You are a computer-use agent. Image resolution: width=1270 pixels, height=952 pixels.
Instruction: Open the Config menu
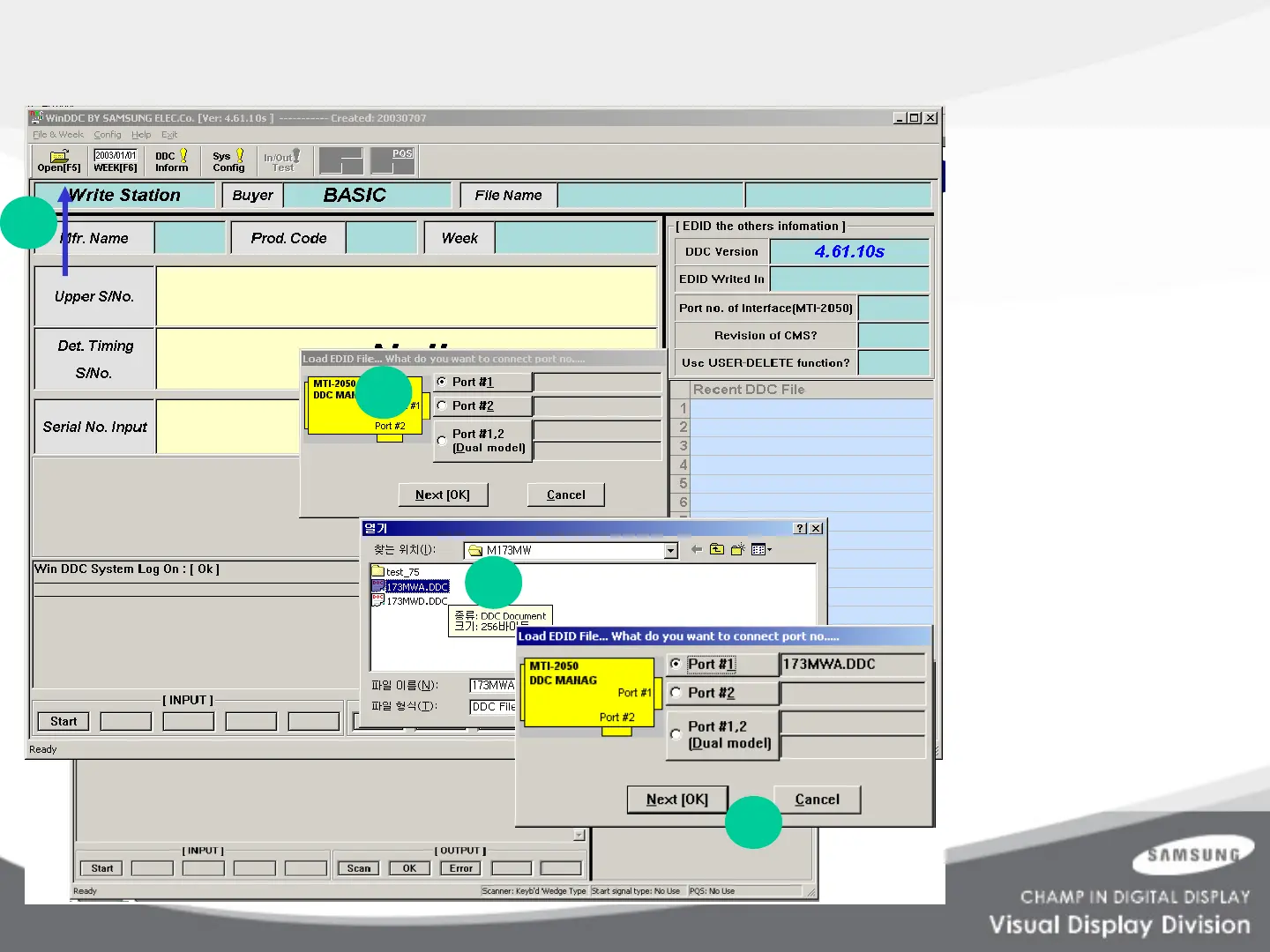click(x=108, y=135)
